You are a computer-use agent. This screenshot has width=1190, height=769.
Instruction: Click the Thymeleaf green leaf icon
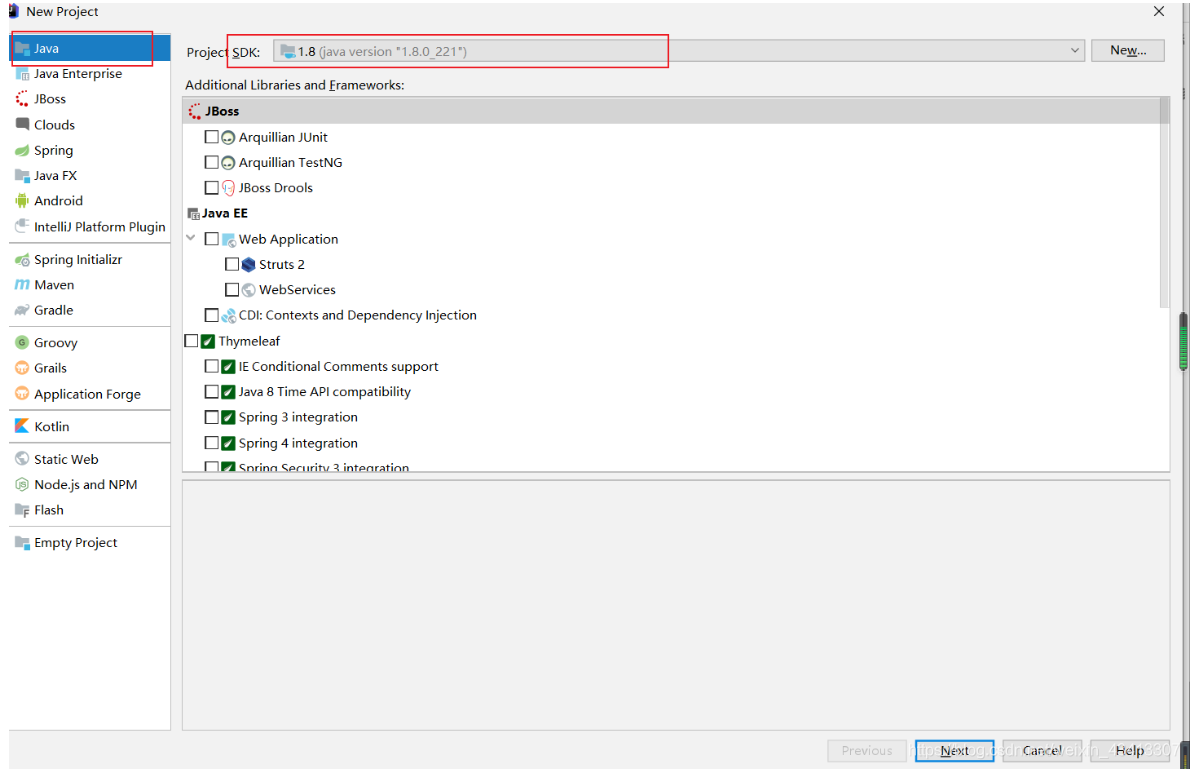click(x=208, y=341)
